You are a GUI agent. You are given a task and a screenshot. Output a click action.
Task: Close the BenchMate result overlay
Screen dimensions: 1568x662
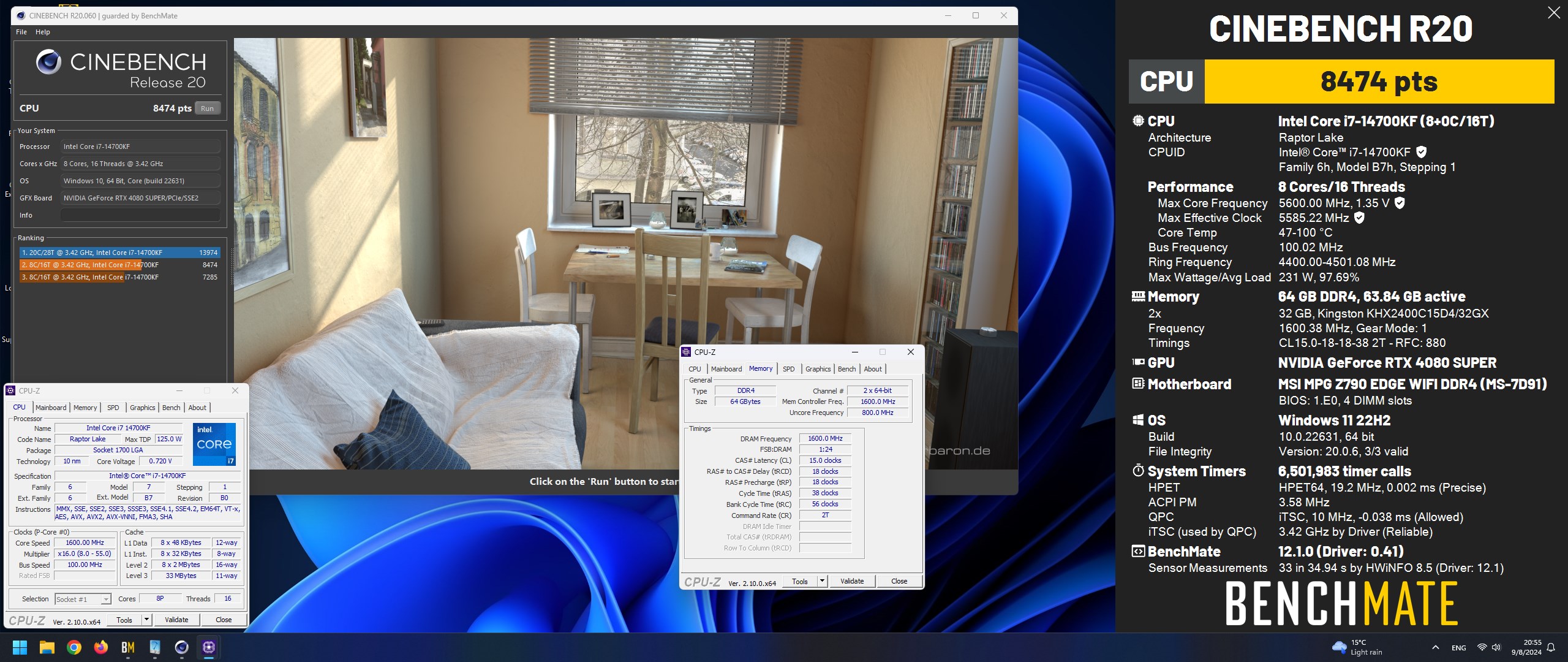1553,13
